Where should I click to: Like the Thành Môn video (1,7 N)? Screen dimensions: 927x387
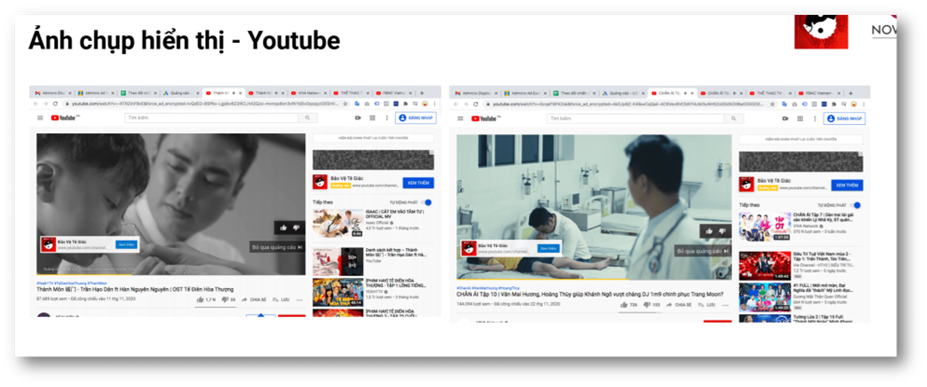[206, 300]
